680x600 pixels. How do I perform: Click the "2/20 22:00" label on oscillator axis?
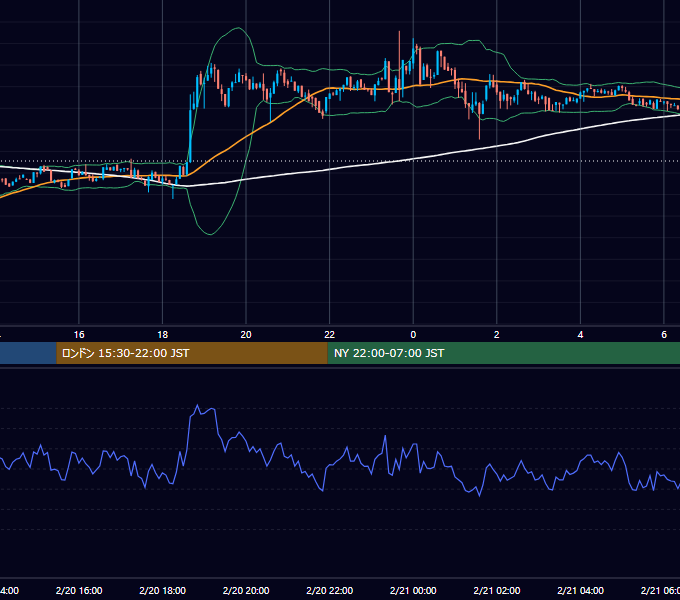(x=330, y=590)
